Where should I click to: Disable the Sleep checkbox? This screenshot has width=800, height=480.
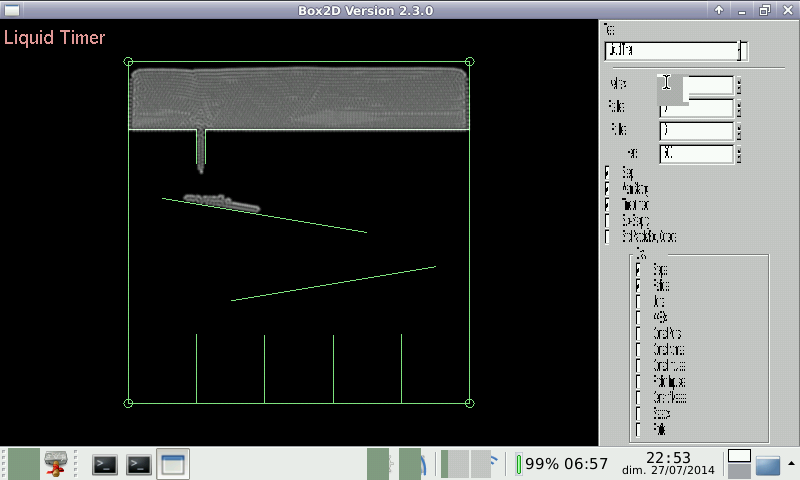(x=609, y=172)
